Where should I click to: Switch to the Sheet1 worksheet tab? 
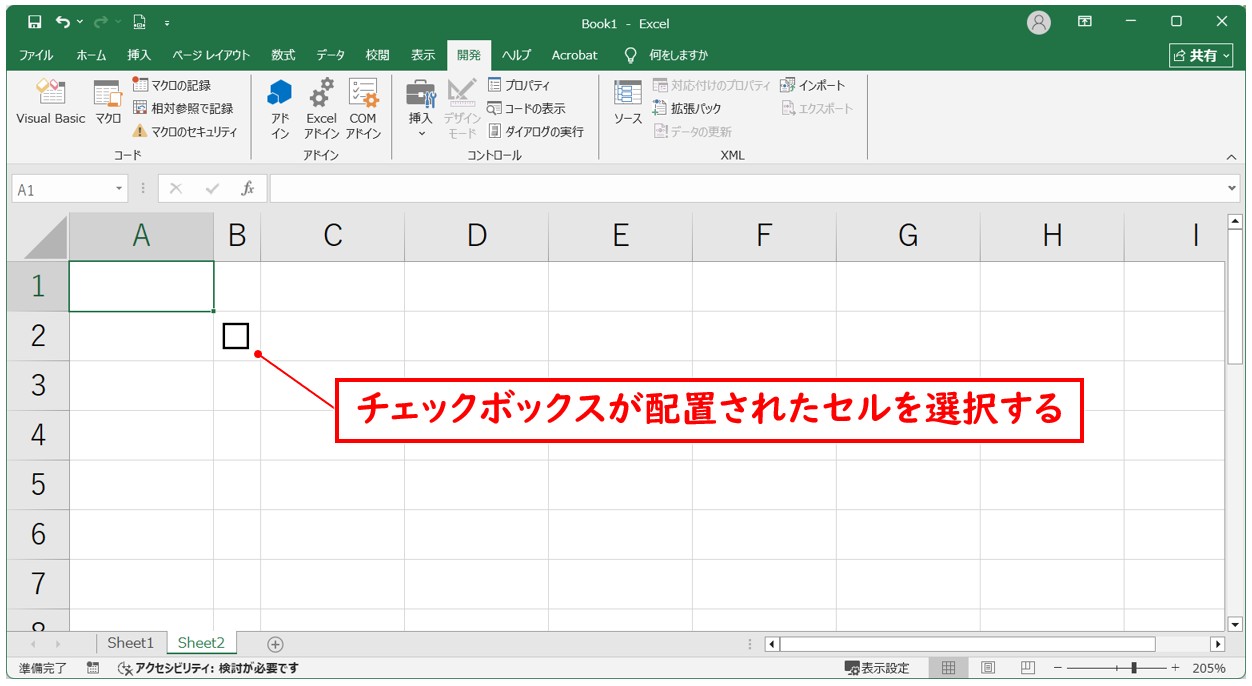[131, 643]
